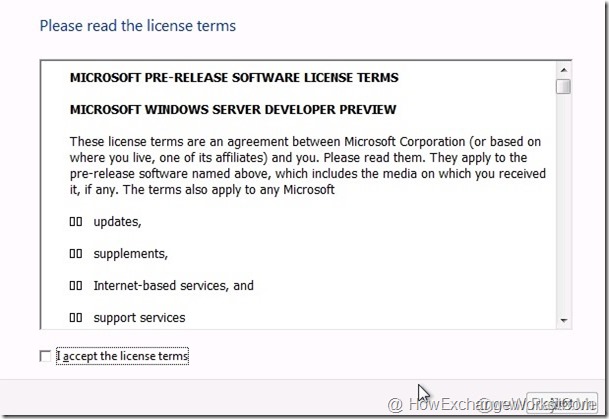609x419 pixels.
Task: Click the bullet marker before "Internet-based services"
Action: 76,285
